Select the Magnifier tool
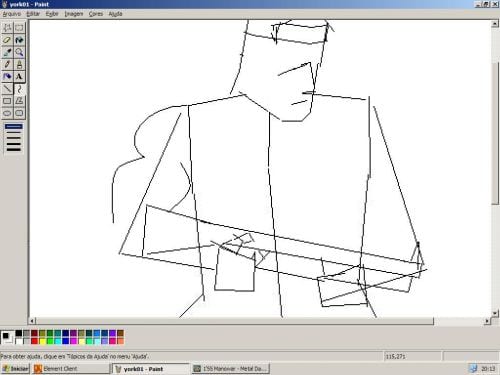Screen dimensions: 500x375 19,52
